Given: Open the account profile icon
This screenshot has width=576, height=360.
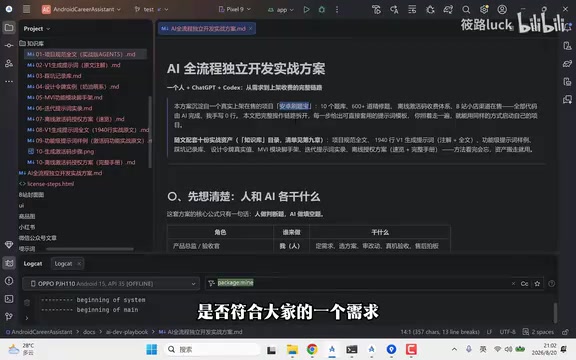Looking at the screenshot, I should click(502, 10).
